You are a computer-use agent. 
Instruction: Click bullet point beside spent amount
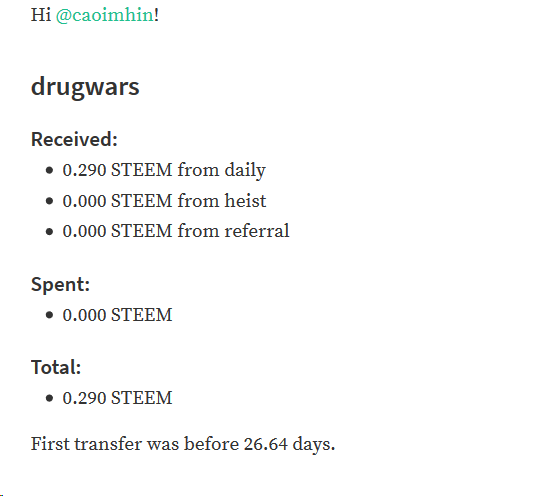(x=49, y=315)
